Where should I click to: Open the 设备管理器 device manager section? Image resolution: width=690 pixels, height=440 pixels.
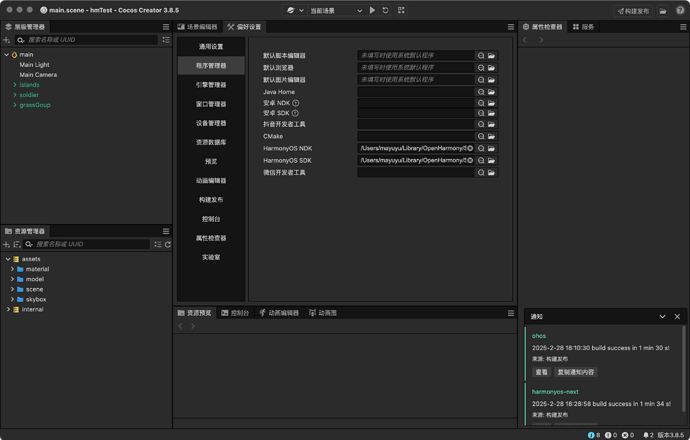(x=211, y=123)
